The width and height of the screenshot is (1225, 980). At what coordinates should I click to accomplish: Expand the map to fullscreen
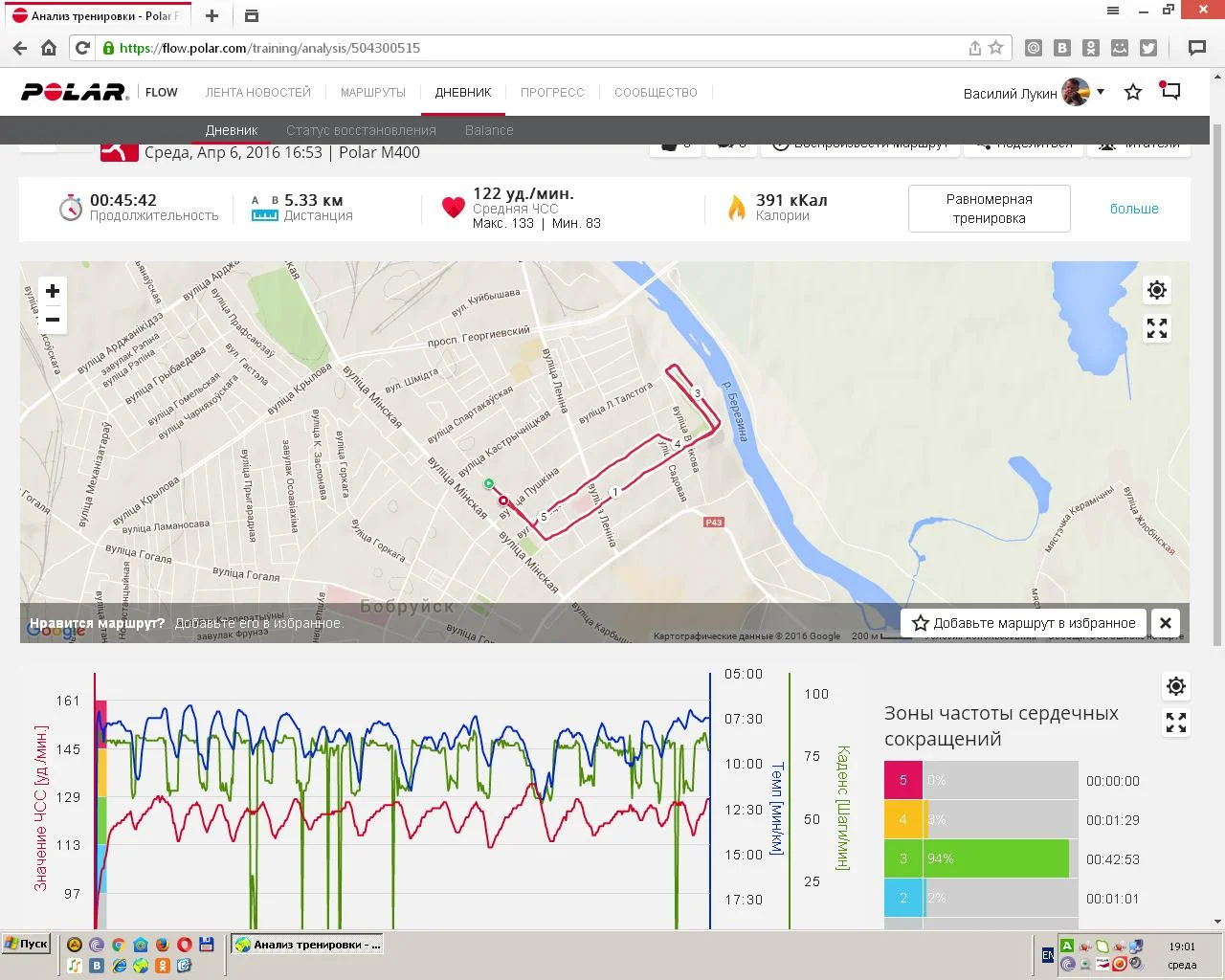(x=1157, y=329)
